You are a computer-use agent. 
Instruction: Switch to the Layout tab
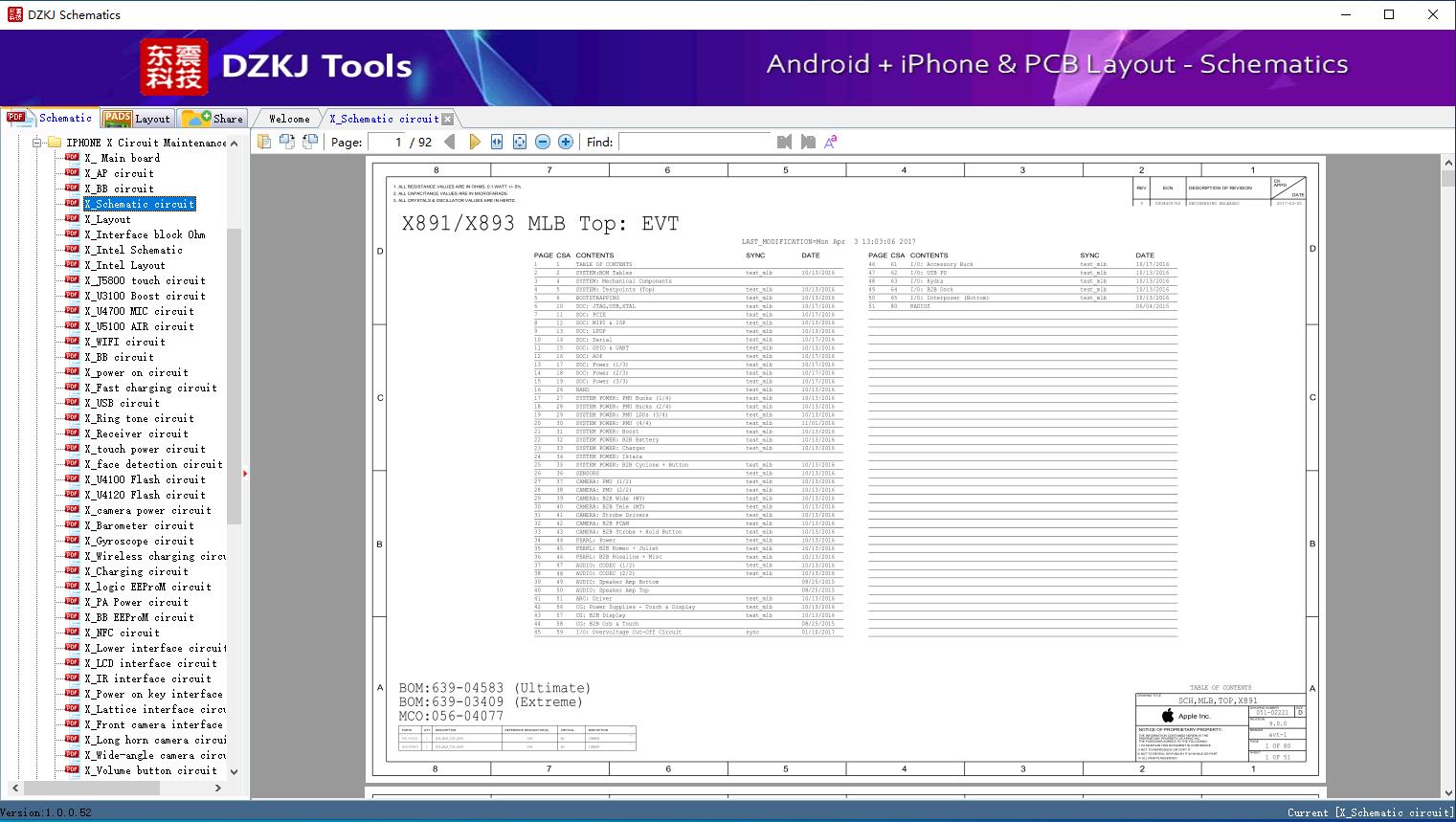coord(137,119)
